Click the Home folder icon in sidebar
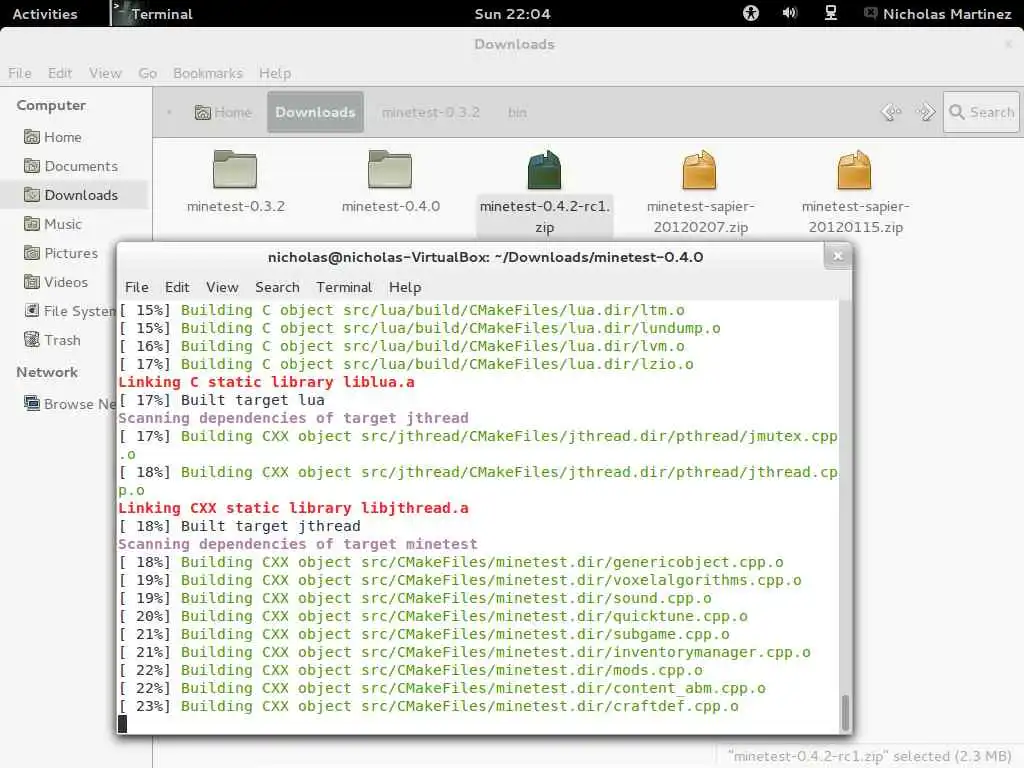Image resolution: width=1024 pixels, height=768 pixels. (x=31, y=136)
